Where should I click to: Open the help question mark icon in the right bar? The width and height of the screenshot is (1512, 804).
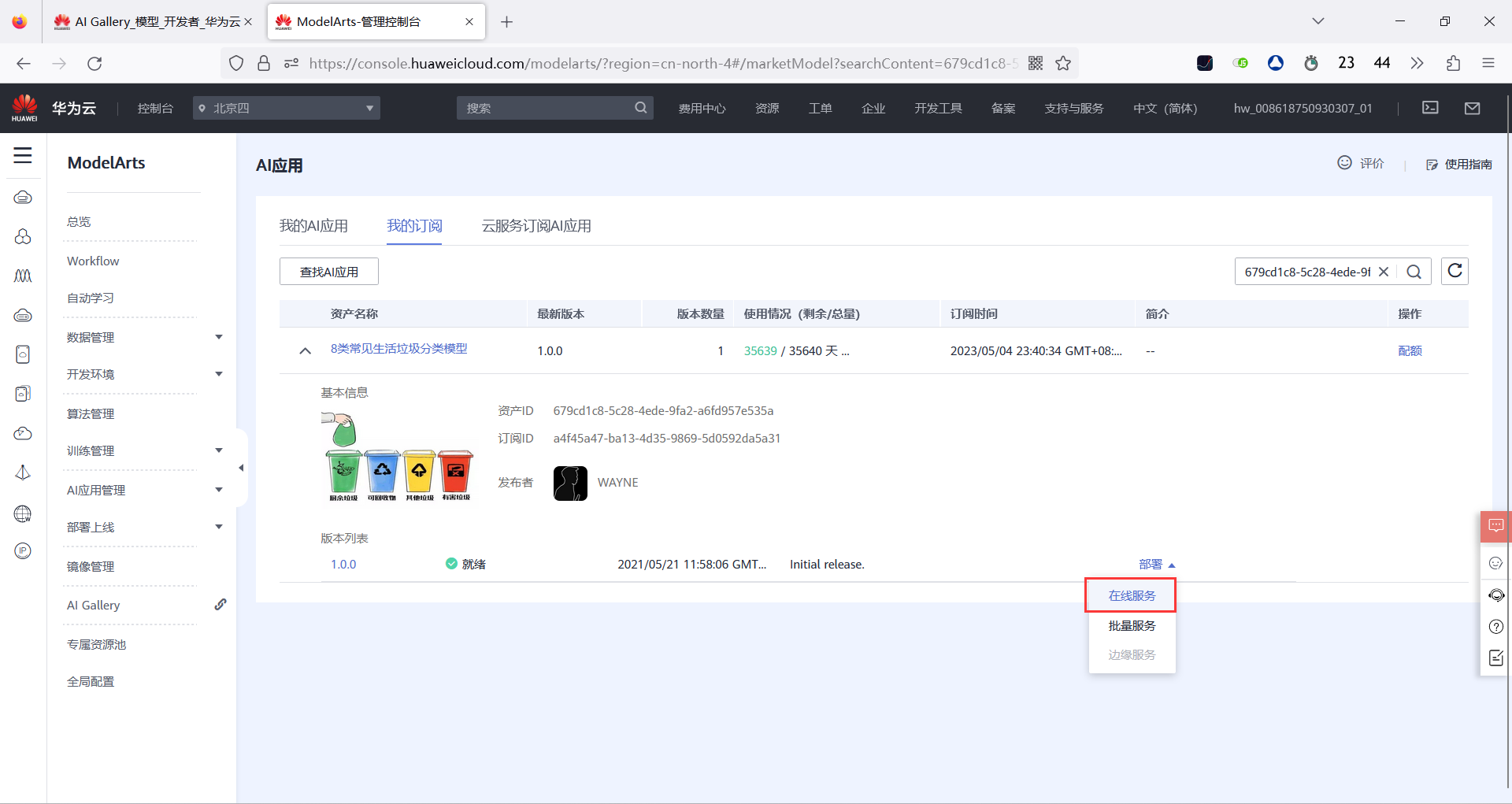[1496, 627]
